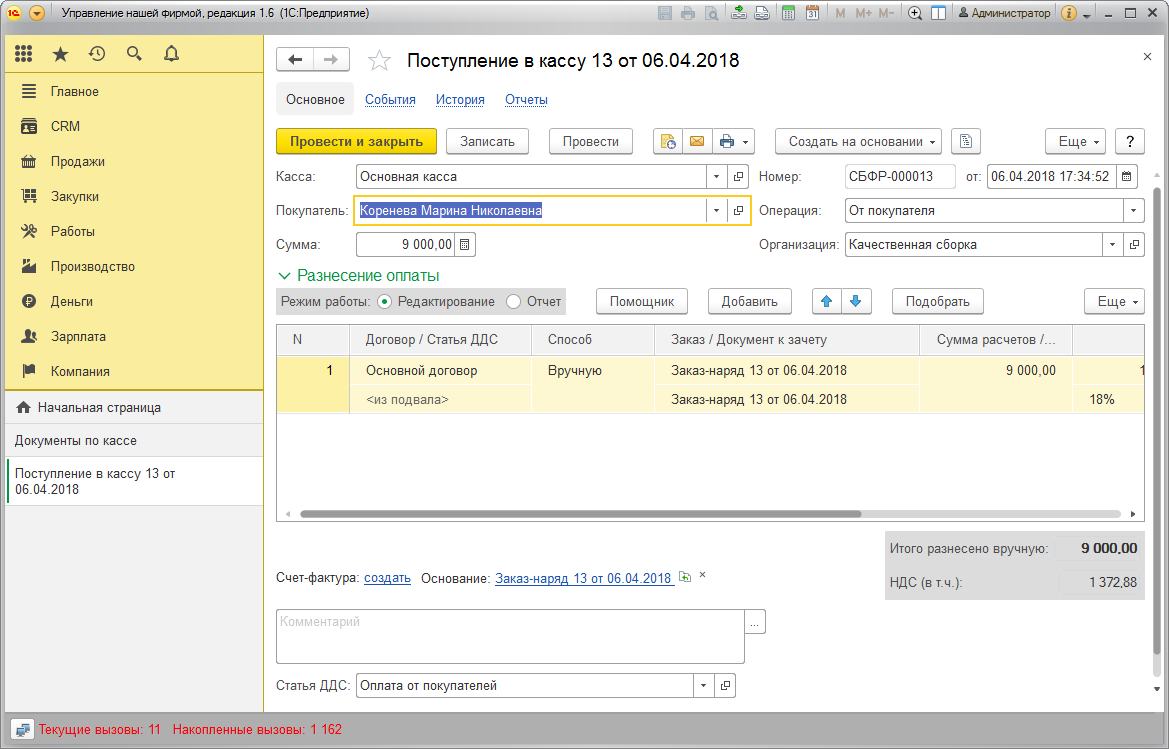Click the horizontal scrollbar of the table
This screenshot has width=1169, height=749.
point(581,513)
